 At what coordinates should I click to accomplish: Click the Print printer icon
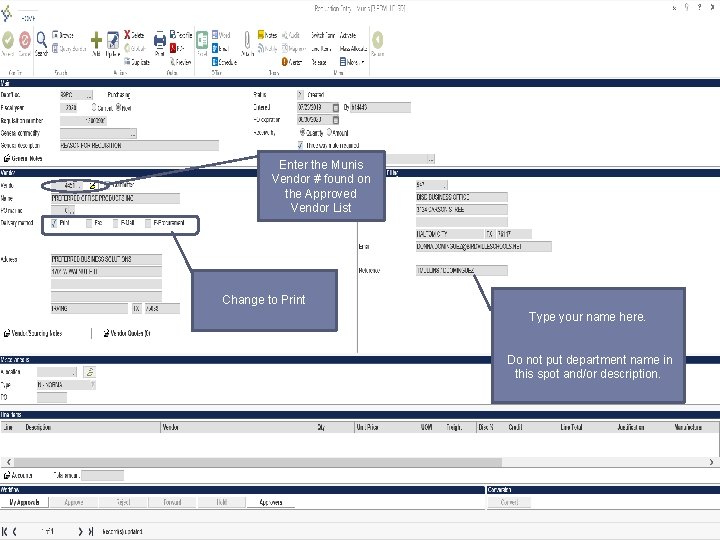(159, 40)
